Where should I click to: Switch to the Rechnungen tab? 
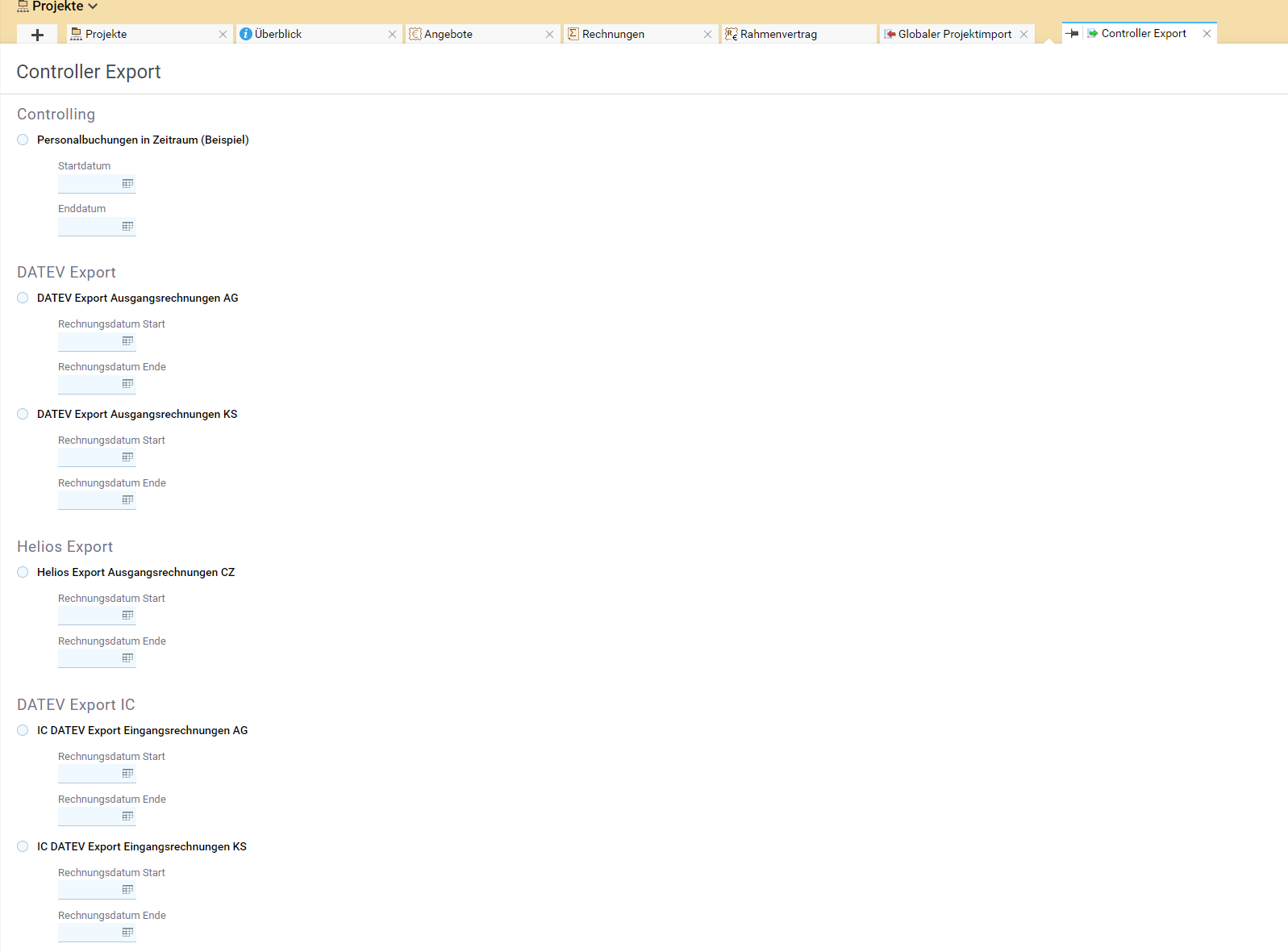tap(641, 34)
